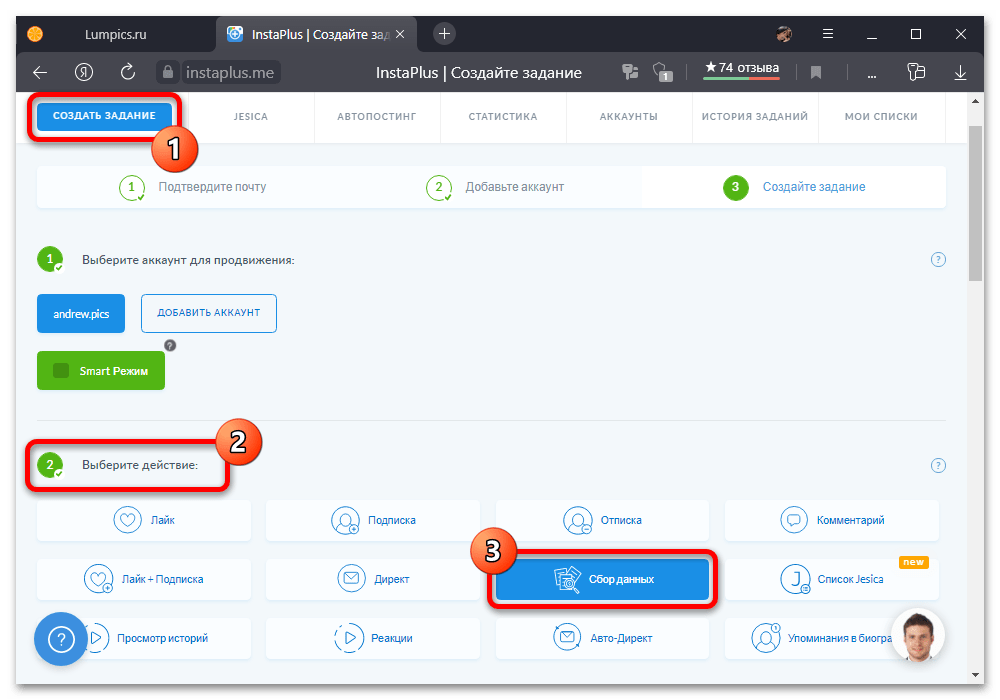The width and height of the screenshot is (1000, 700).
Task: Open the Yandex home button
Action: (84, 72)
